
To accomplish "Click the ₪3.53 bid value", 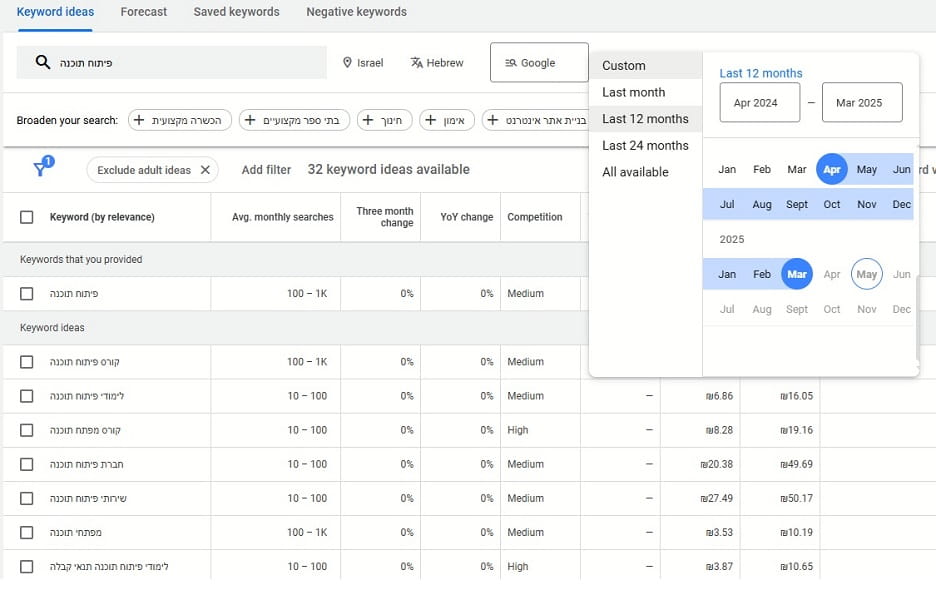I will coord(719,532).
